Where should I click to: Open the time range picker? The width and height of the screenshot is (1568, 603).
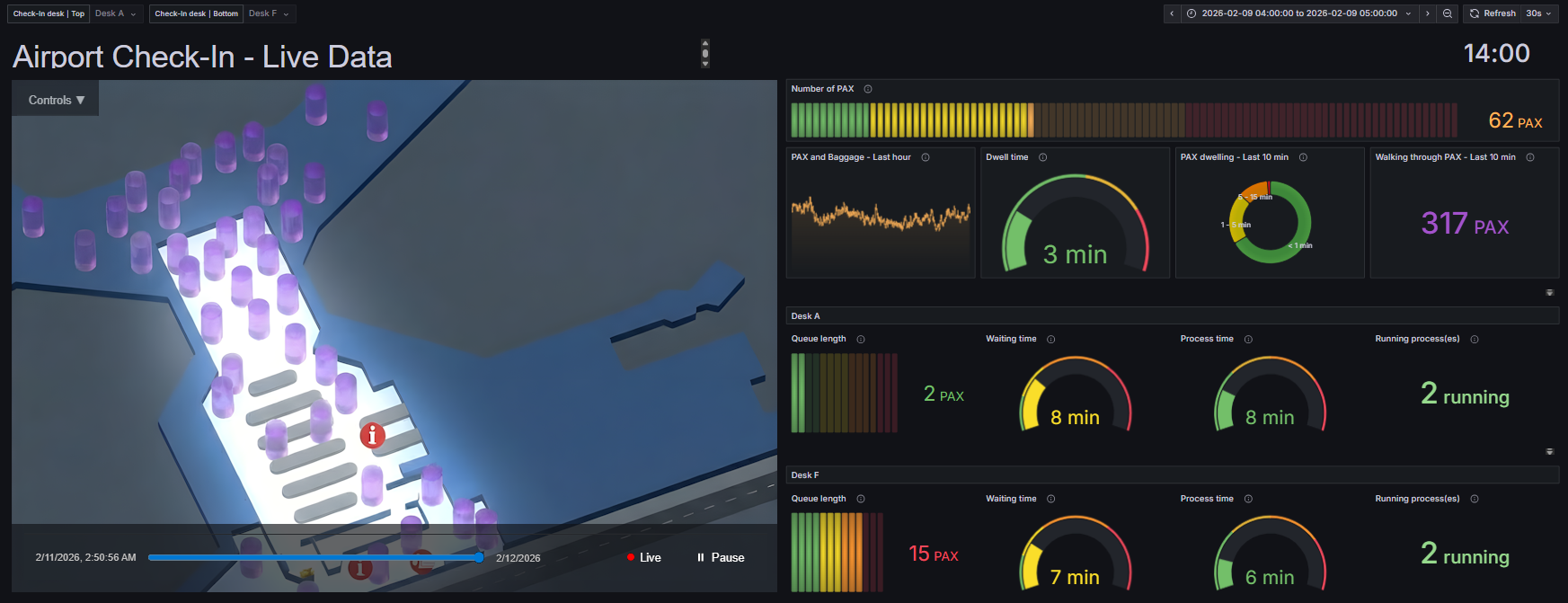click(x=1298, y=13)
